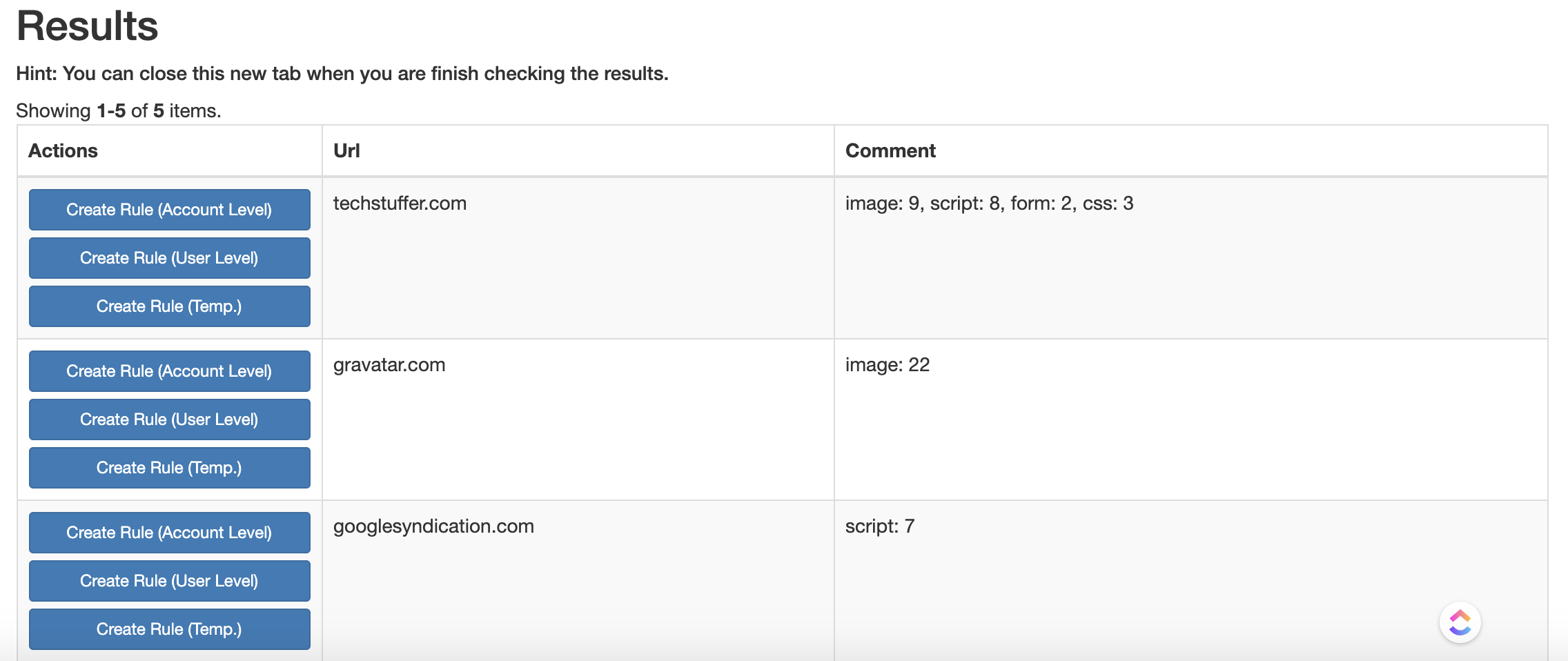The width and height of the screenshot is (1568, 661).
Task: Click the 'image: 22' comment cell
Action: (888, 365)
